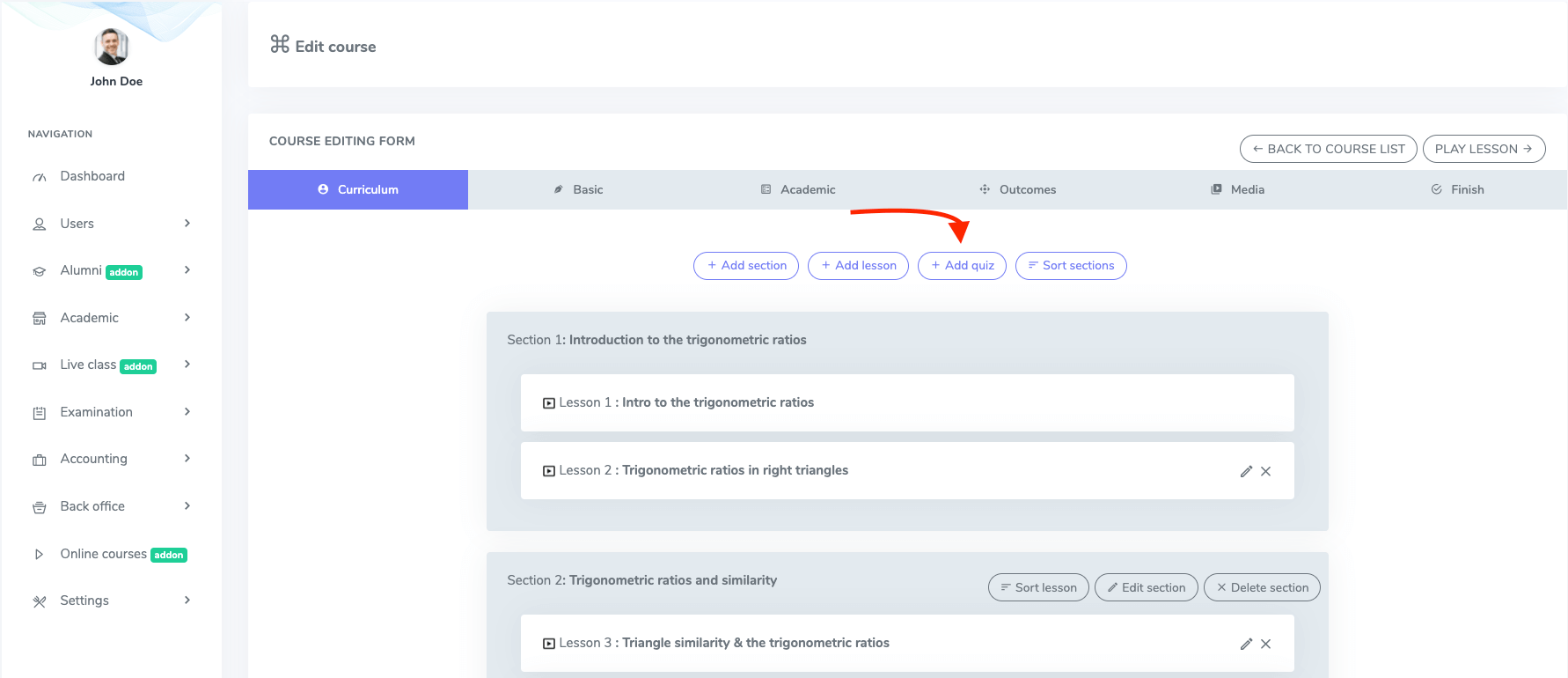Screen dimensions: 1568x678
Task: Click the Dashboard gauge icon in sidebar
Action: [40, 177]
